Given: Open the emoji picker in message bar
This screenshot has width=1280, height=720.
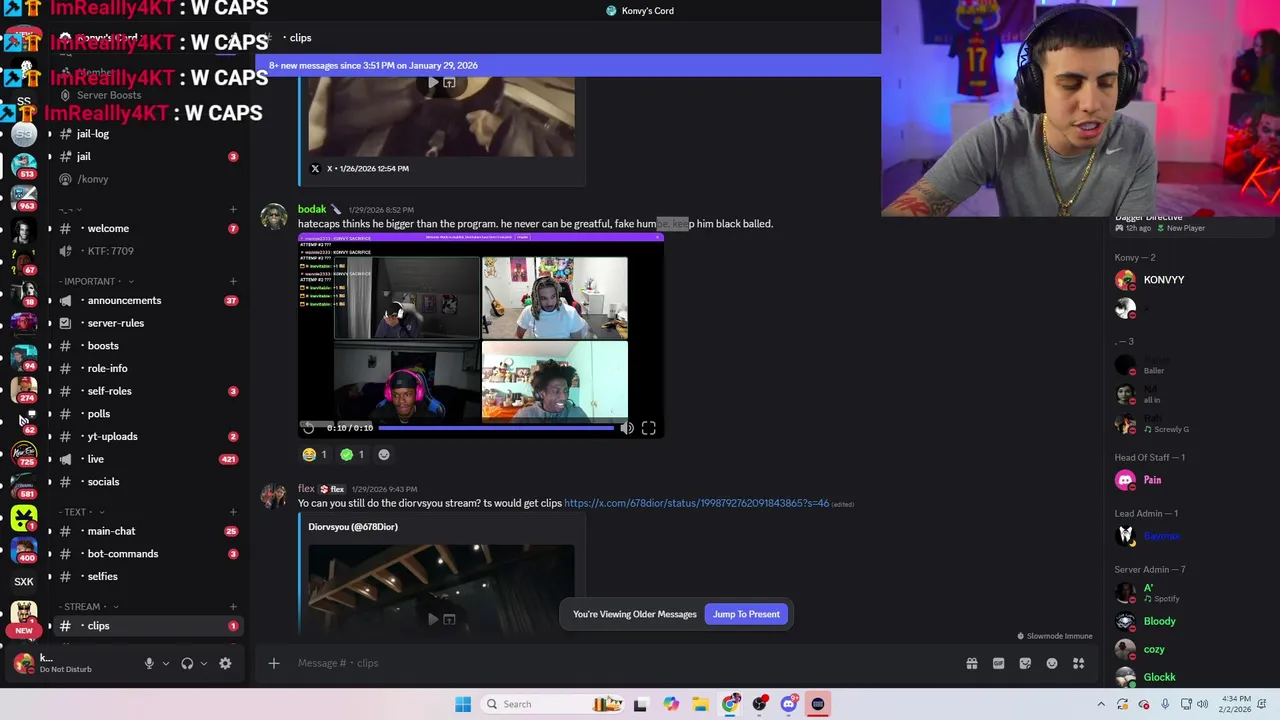Looking at the screenshot, I should 1052,663.
